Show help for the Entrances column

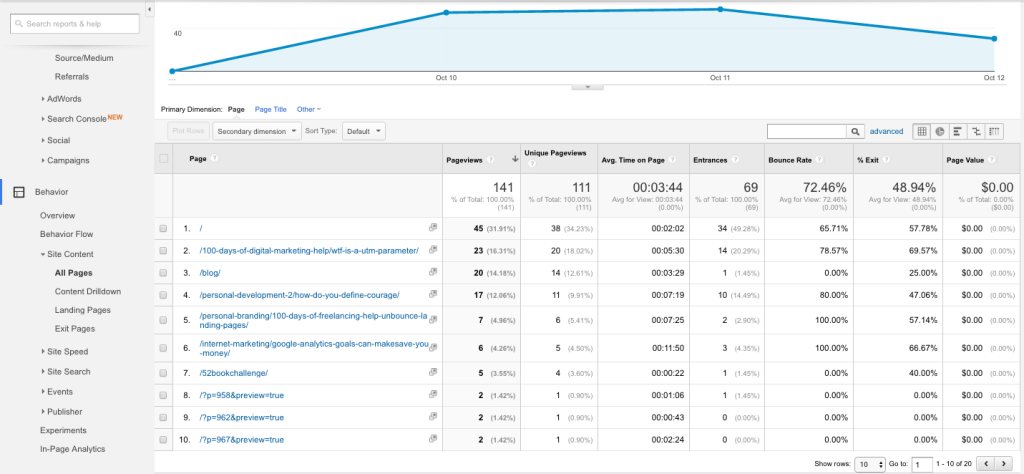735,159
